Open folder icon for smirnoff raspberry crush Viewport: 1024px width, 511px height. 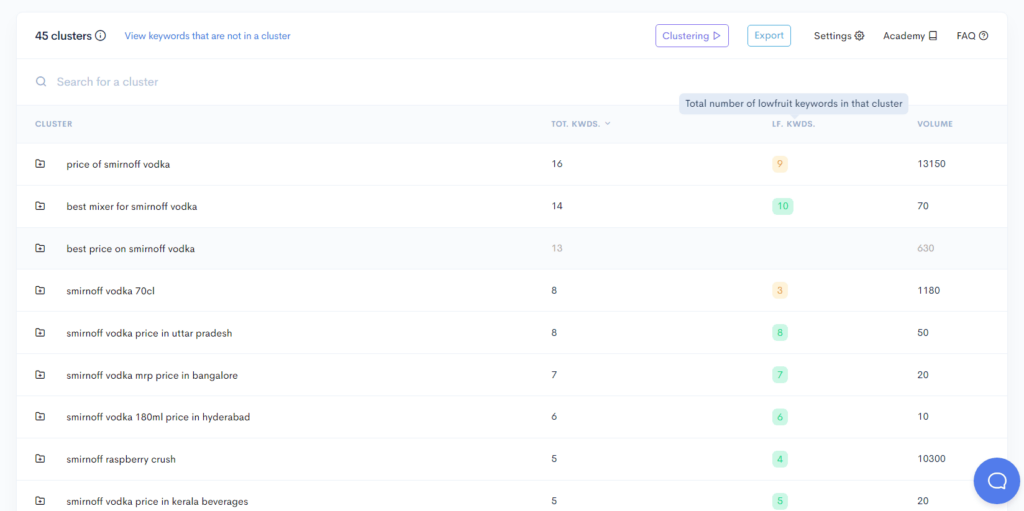[x=40, y=459]
